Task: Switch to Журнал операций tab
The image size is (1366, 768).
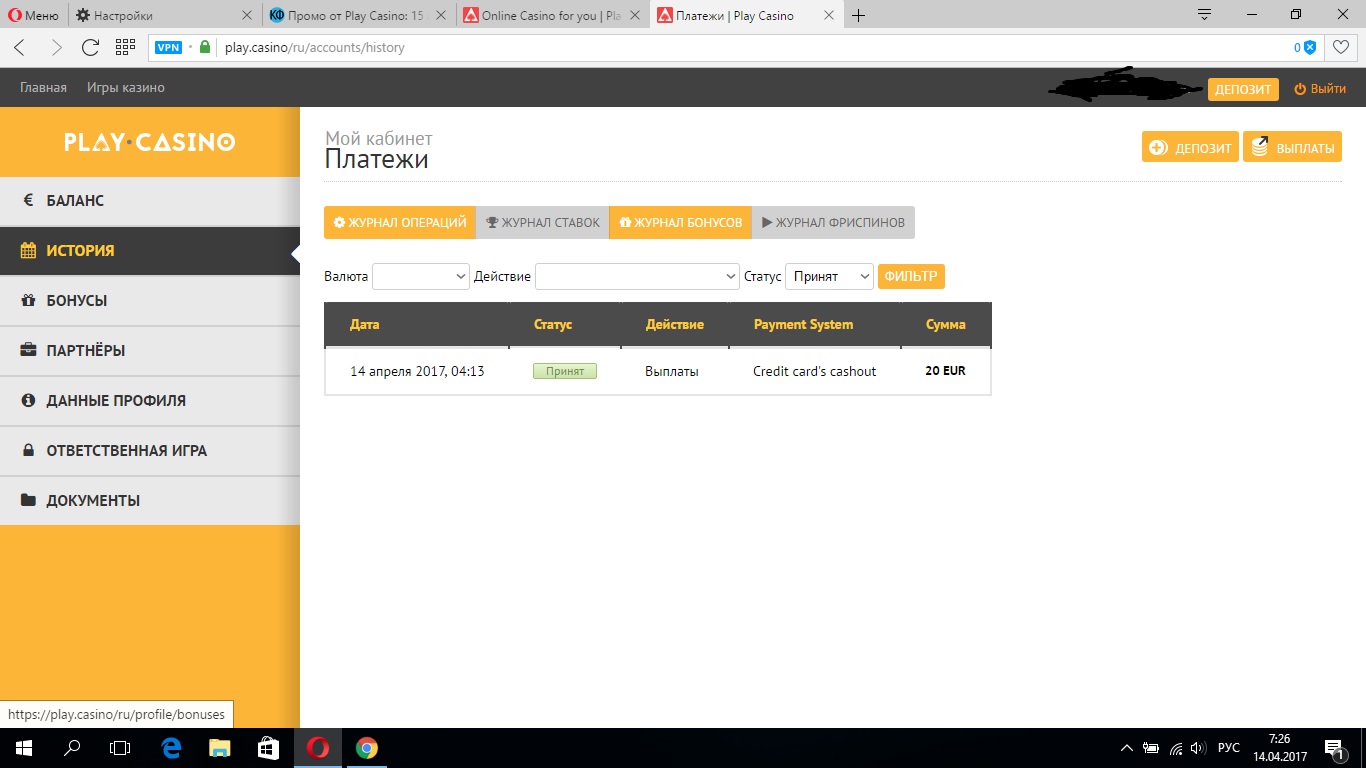Action: [400, 222]
